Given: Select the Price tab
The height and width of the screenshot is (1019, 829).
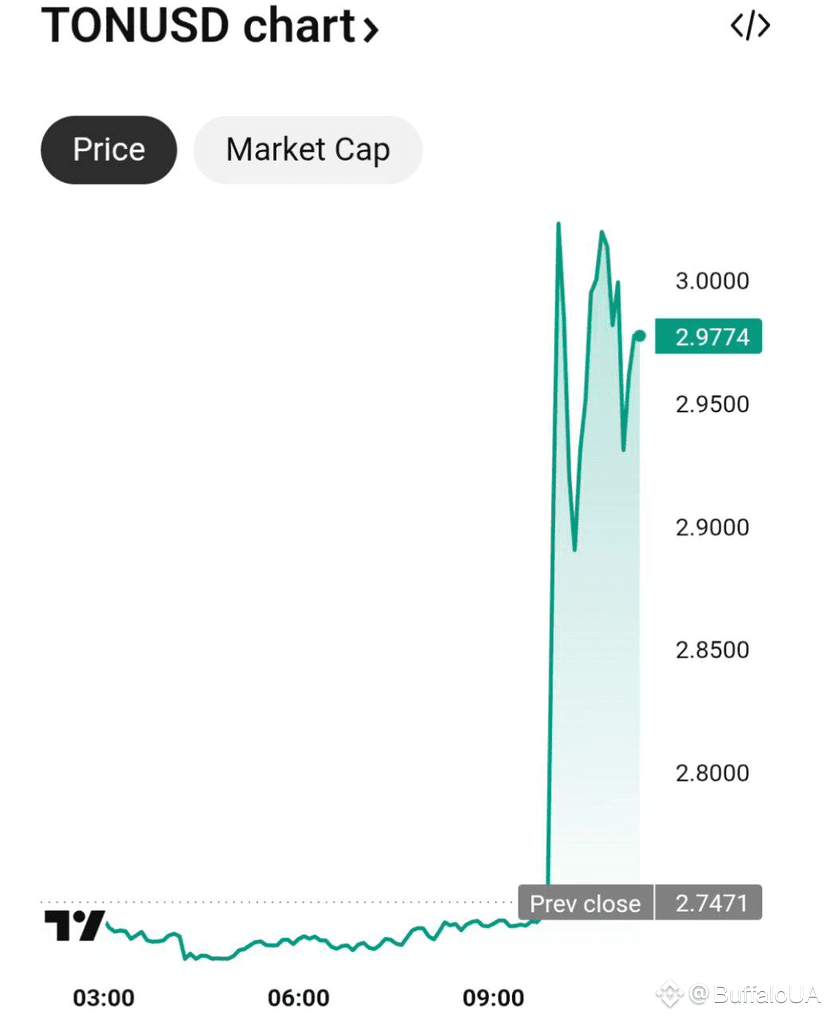Looking at the screenshot, I should 108,150.
